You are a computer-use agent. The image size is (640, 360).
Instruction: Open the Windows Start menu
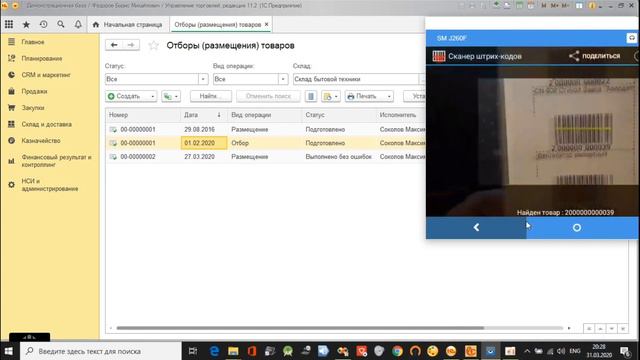pyautogui.click(x=9, y=351)
